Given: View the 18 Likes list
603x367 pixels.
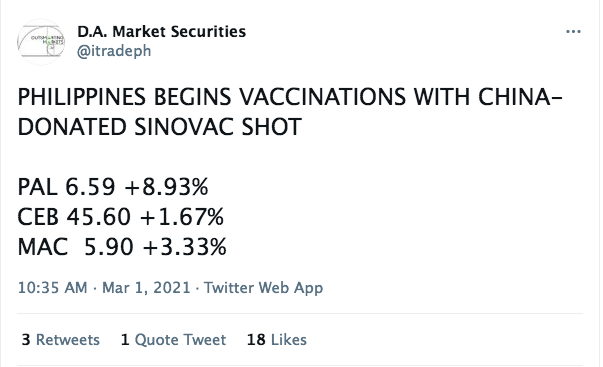Looking at the screenshot, I should [x=277, y=340].
